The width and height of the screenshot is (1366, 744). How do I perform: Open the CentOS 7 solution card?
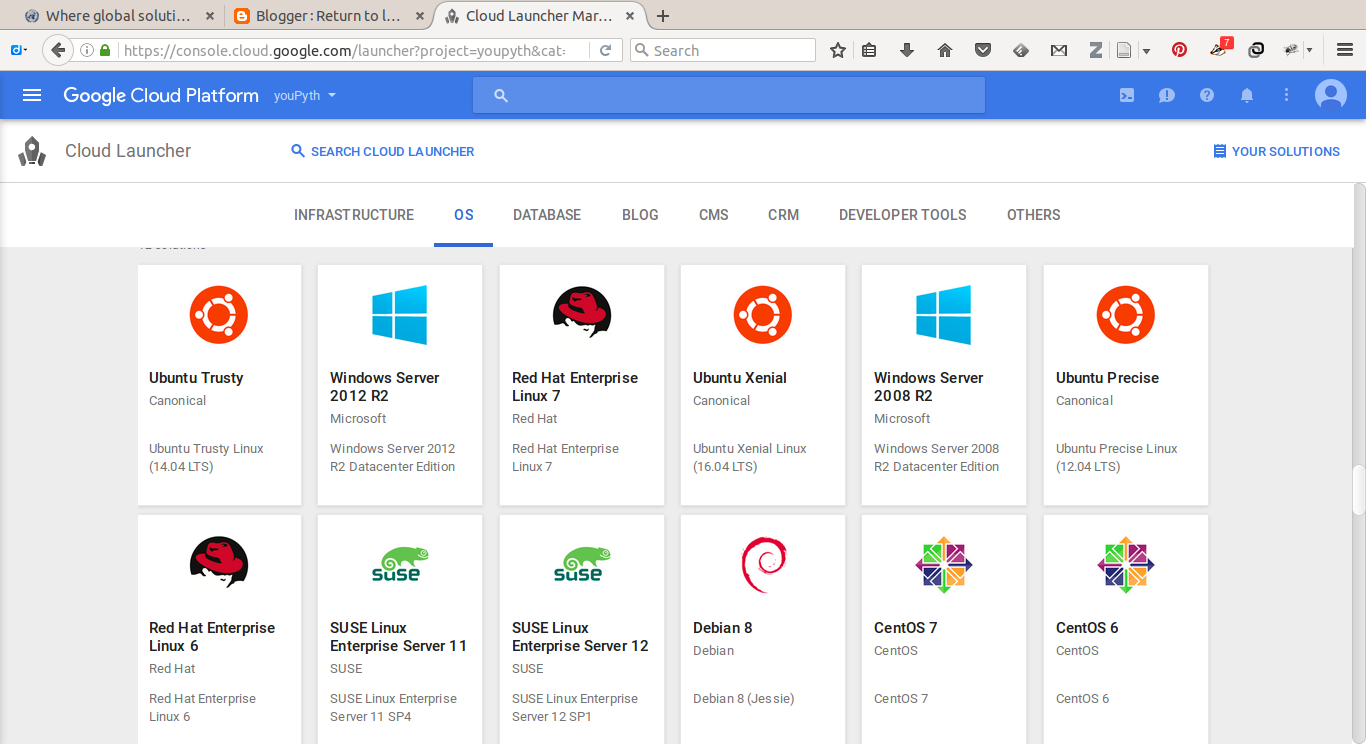pos(944,630)
